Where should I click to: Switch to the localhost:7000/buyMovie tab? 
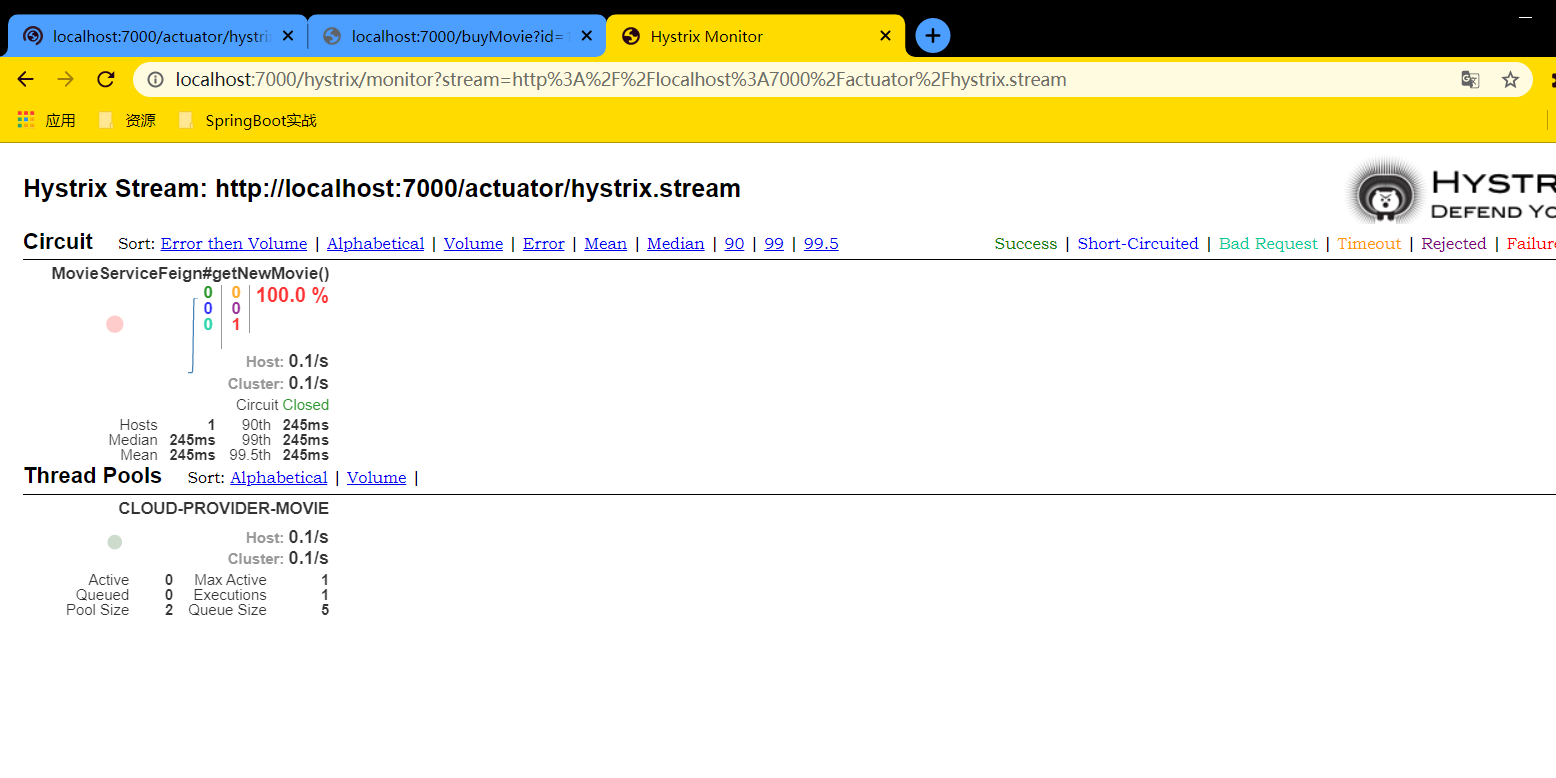pyautogui.click(x=456, y=36)
